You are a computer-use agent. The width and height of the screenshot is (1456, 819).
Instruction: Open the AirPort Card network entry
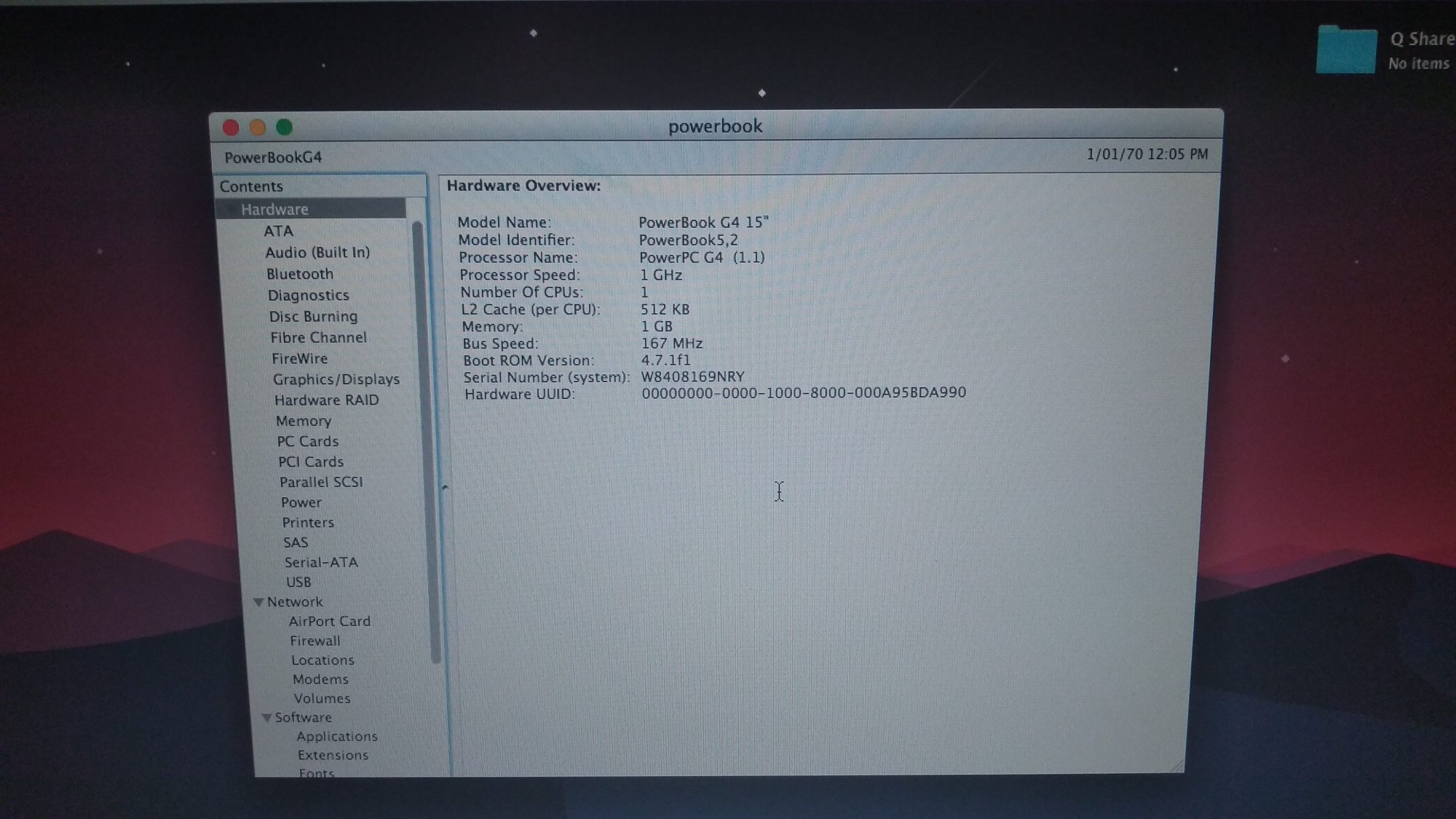coord(329,622)
